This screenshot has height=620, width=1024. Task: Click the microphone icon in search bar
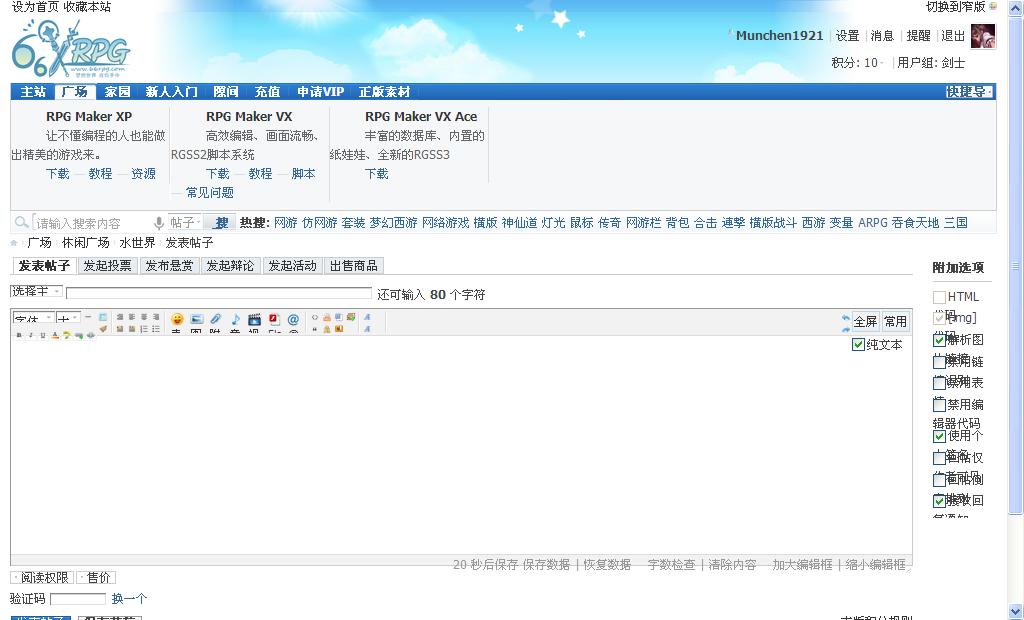click(159, 223)
